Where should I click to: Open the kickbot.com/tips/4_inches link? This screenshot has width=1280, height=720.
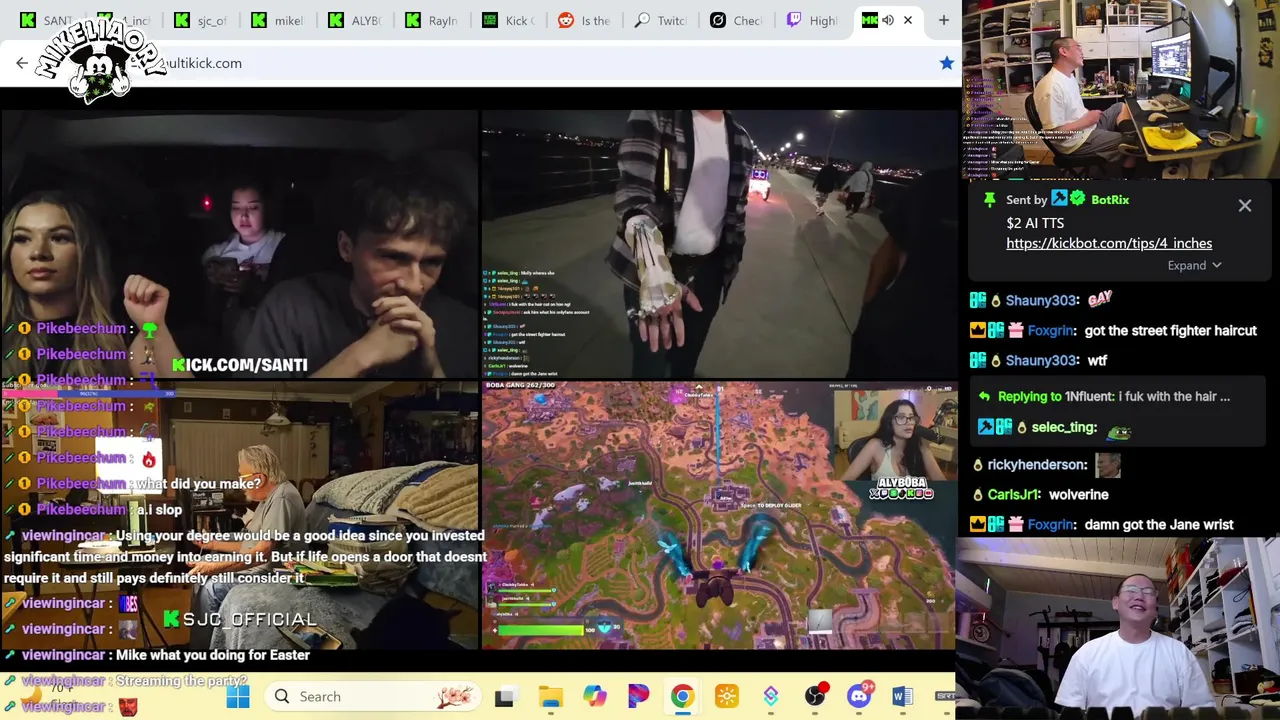[x=1108, y=243]
